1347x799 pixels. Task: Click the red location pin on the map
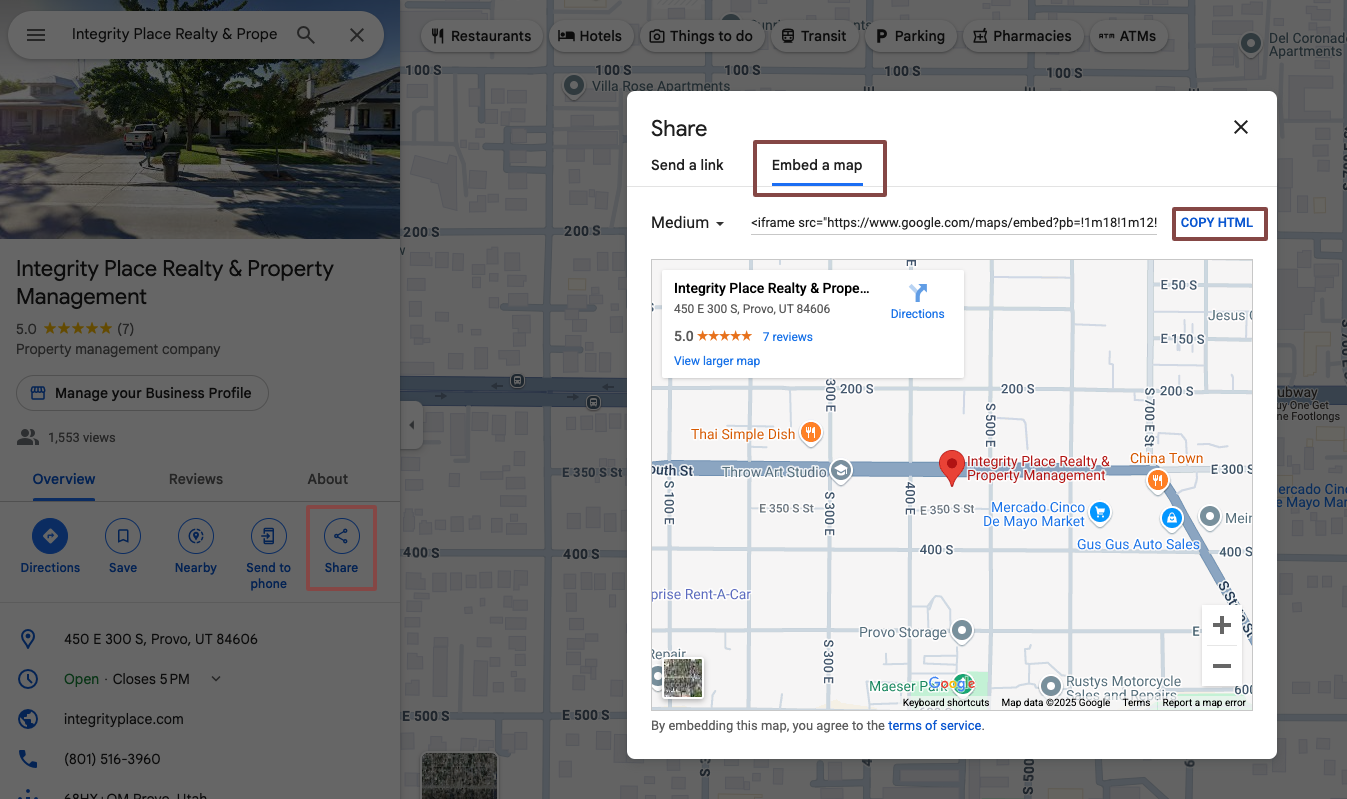click(x=952, y=467)
